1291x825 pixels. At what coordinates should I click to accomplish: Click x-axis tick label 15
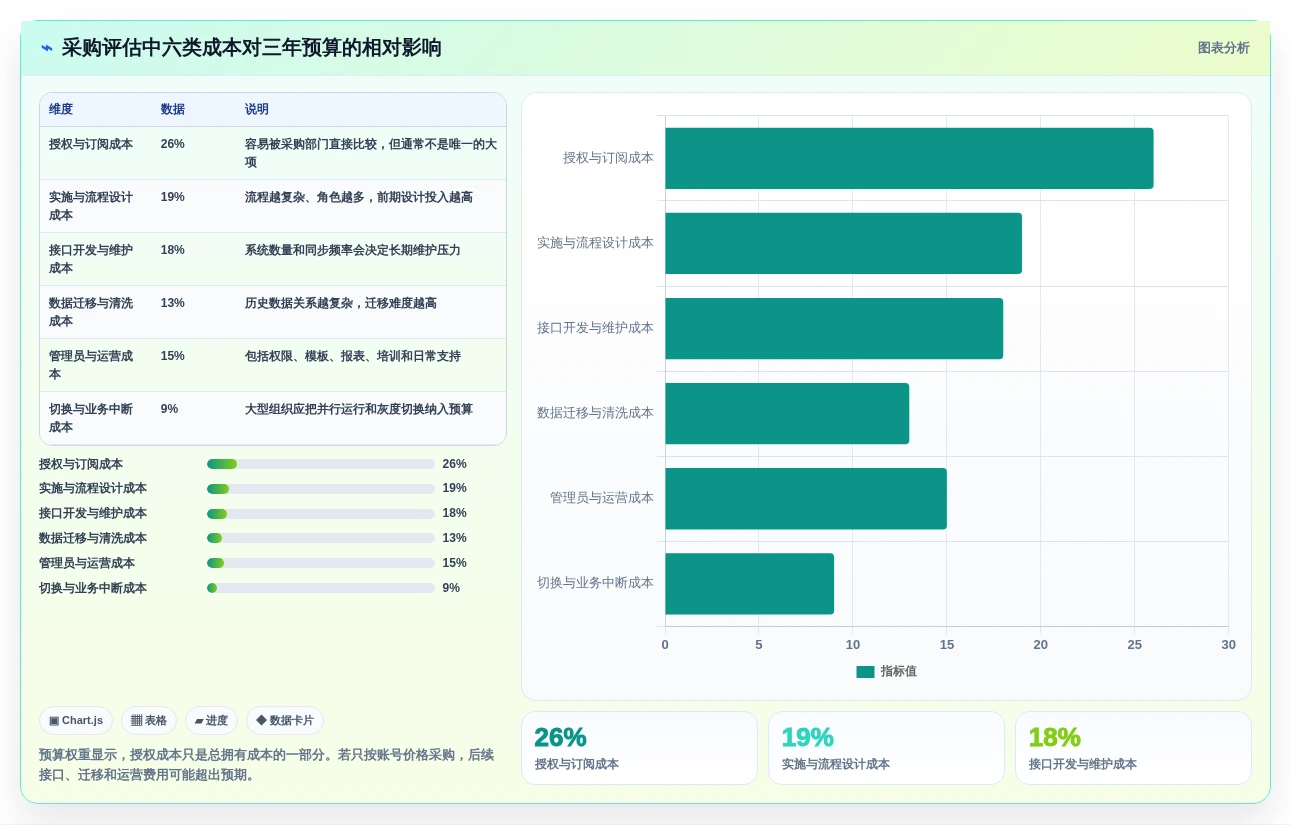947,645
